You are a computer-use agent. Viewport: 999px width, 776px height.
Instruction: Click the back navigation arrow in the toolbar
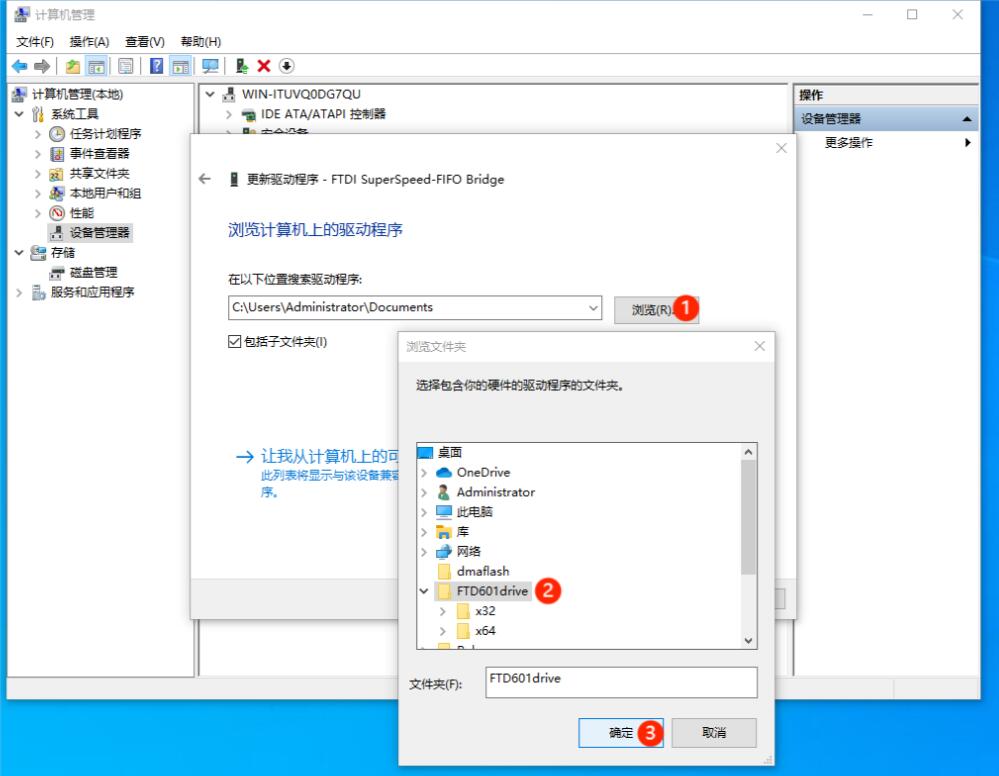pos(19,67)
